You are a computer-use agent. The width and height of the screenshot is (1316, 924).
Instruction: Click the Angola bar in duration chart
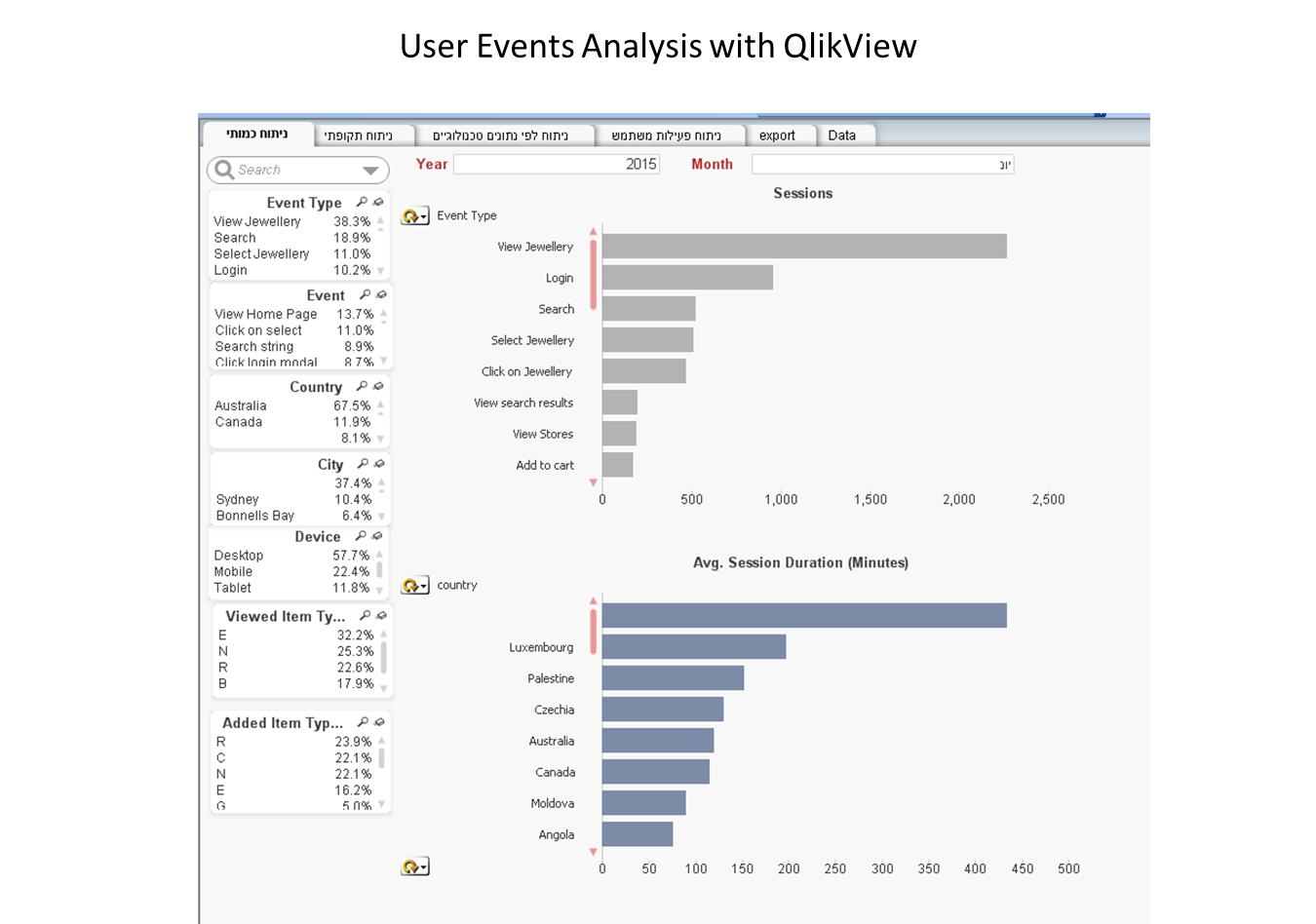coord(638,833)
